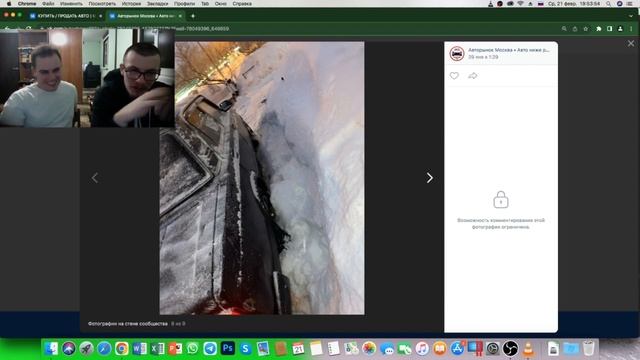This screenshot has width=640, height=360.
Task: Open Safari from the Dock
Action: coord(104,349)
